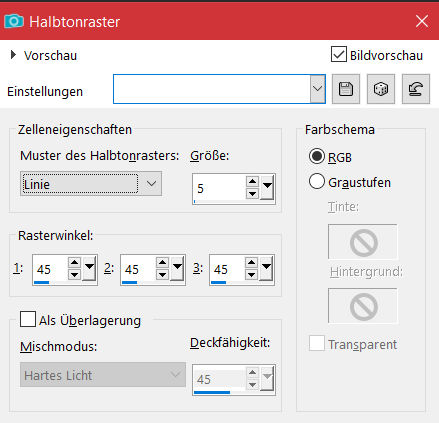Close the Halbtonraster dialog

[x=422, y=22]
